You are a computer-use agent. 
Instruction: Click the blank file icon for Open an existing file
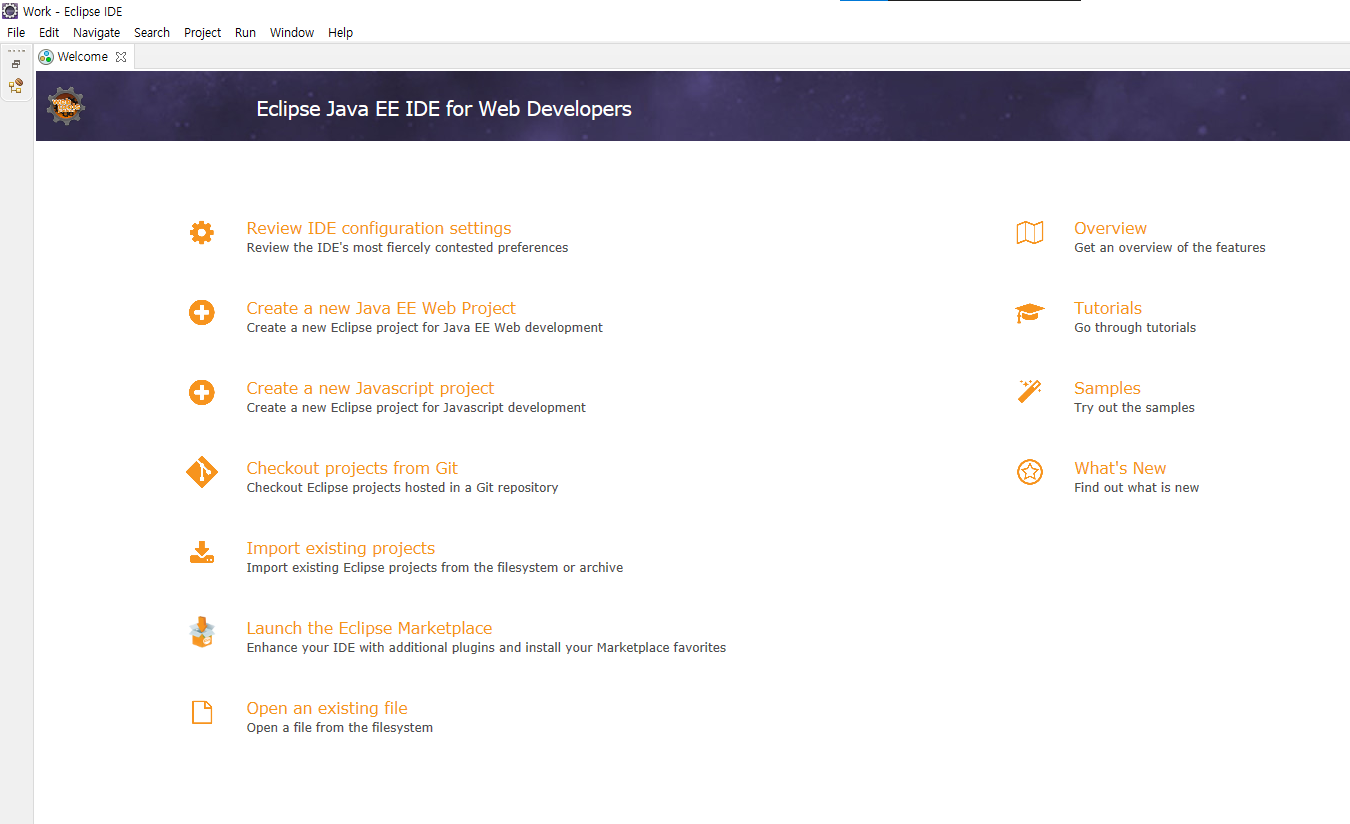click(202, 712)
